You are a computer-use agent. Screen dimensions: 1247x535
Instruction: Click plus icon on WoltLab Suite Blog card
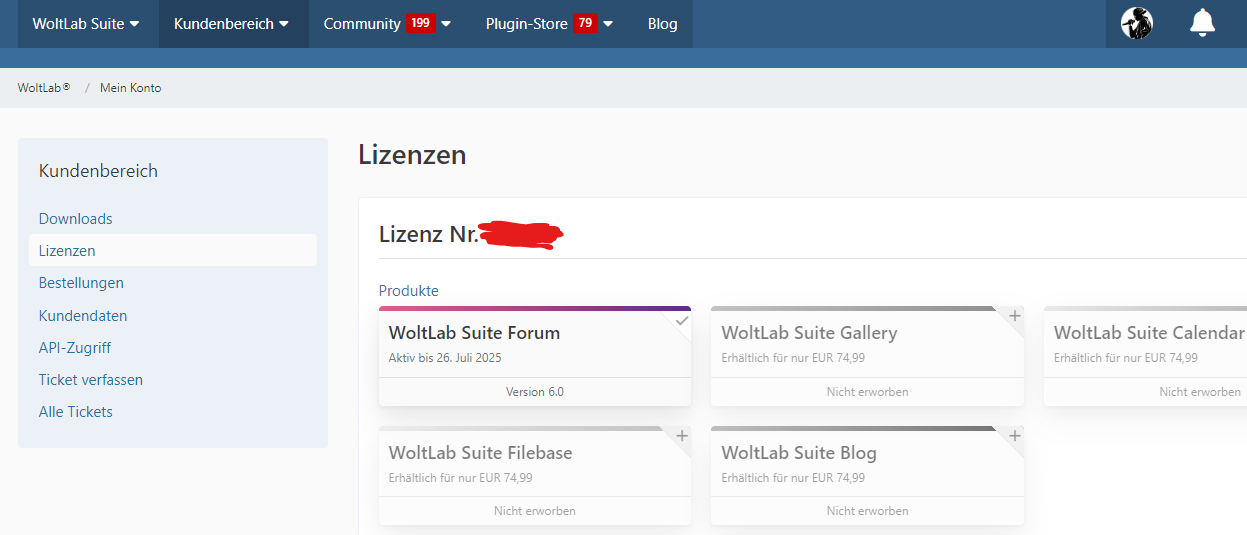tap(1014, 436)
